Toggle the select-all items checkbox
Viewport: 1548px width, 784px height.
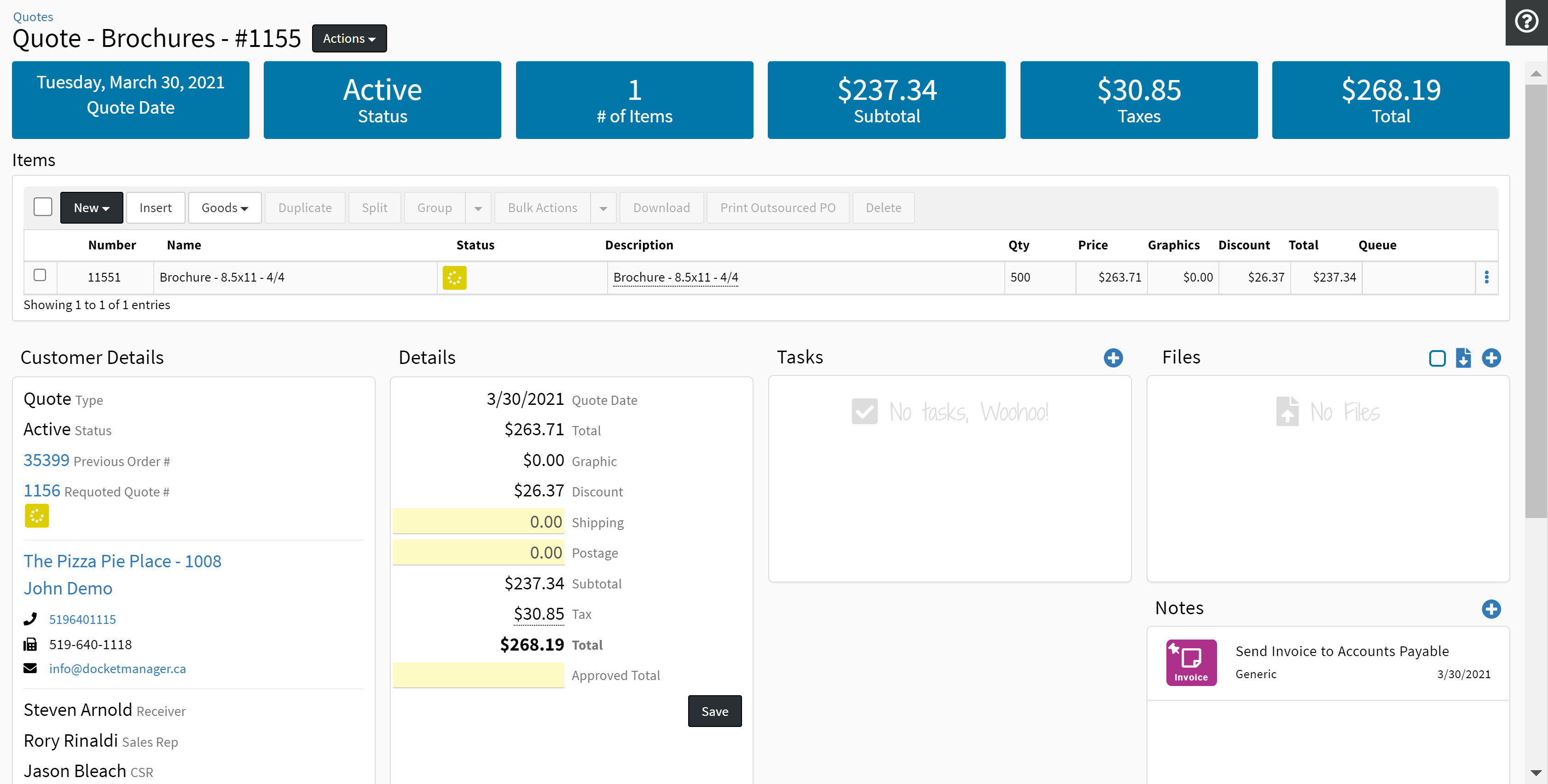(43, 207)
